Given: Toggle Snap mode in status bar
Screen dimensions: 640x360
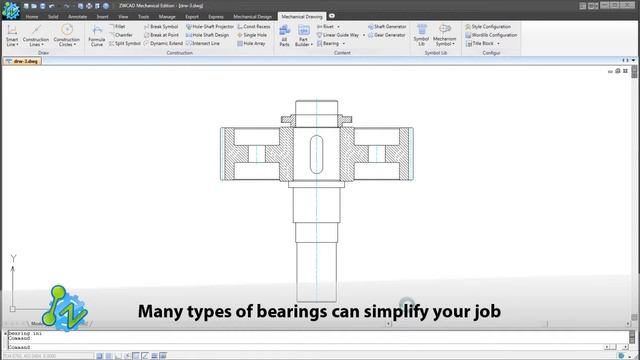Looking at the screenshot, I should [x=100, y=356].
